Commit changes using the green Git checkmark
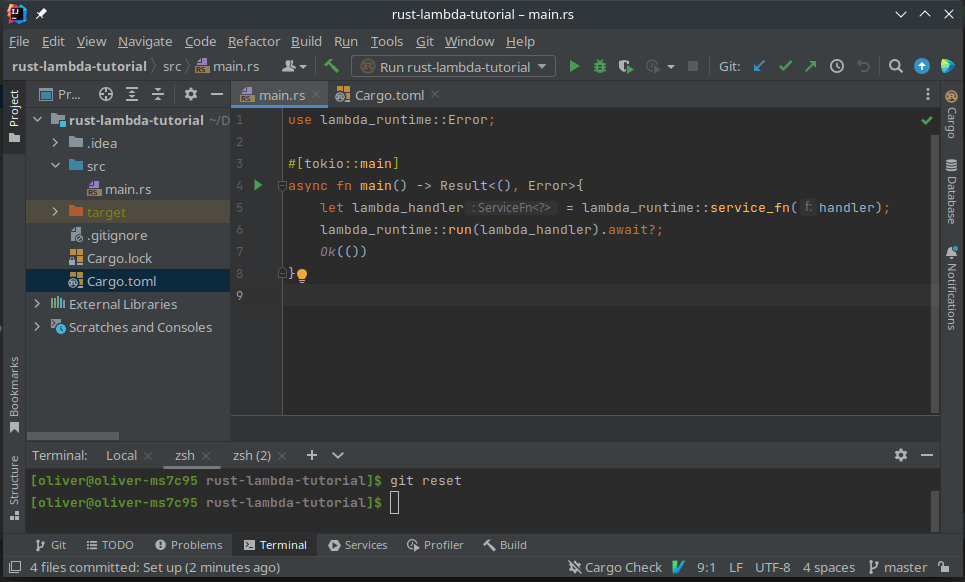 pyautogui.click(x=785, y=65)
